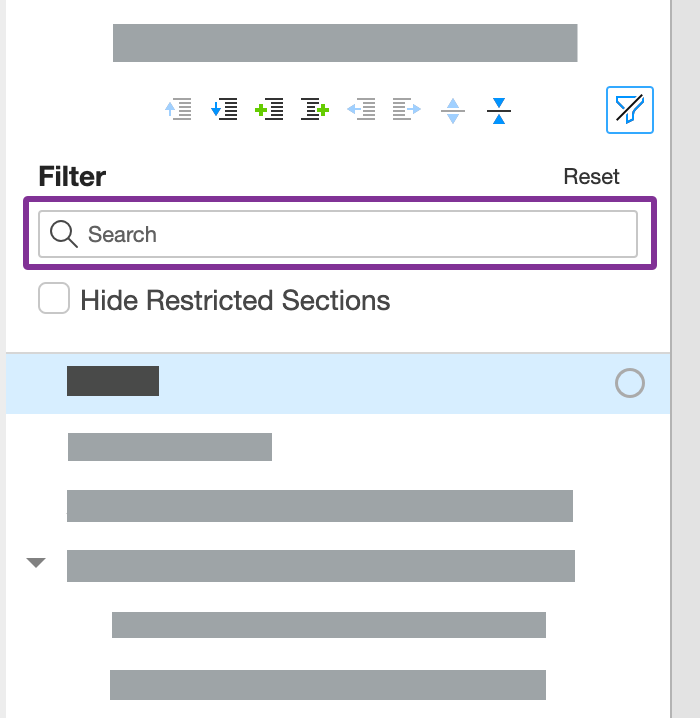
Task: Toggle the crossed-out funnel filter button
Action: point(630,110)
